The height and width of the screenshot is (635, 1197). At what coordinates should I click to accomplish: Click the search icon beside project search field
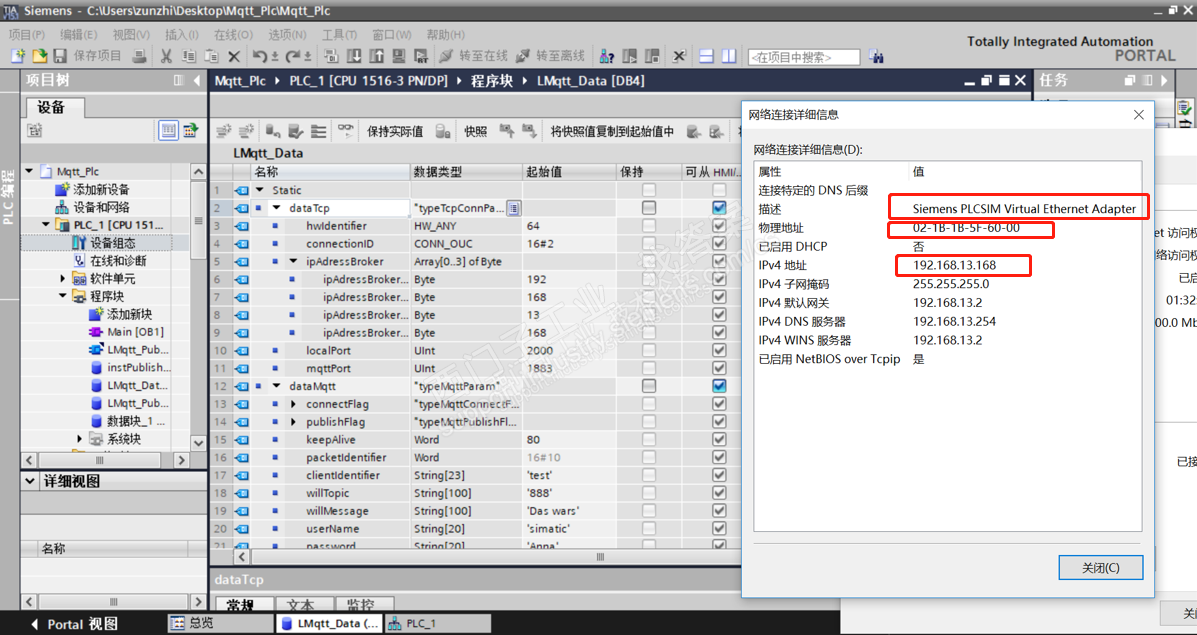(876, 56)
